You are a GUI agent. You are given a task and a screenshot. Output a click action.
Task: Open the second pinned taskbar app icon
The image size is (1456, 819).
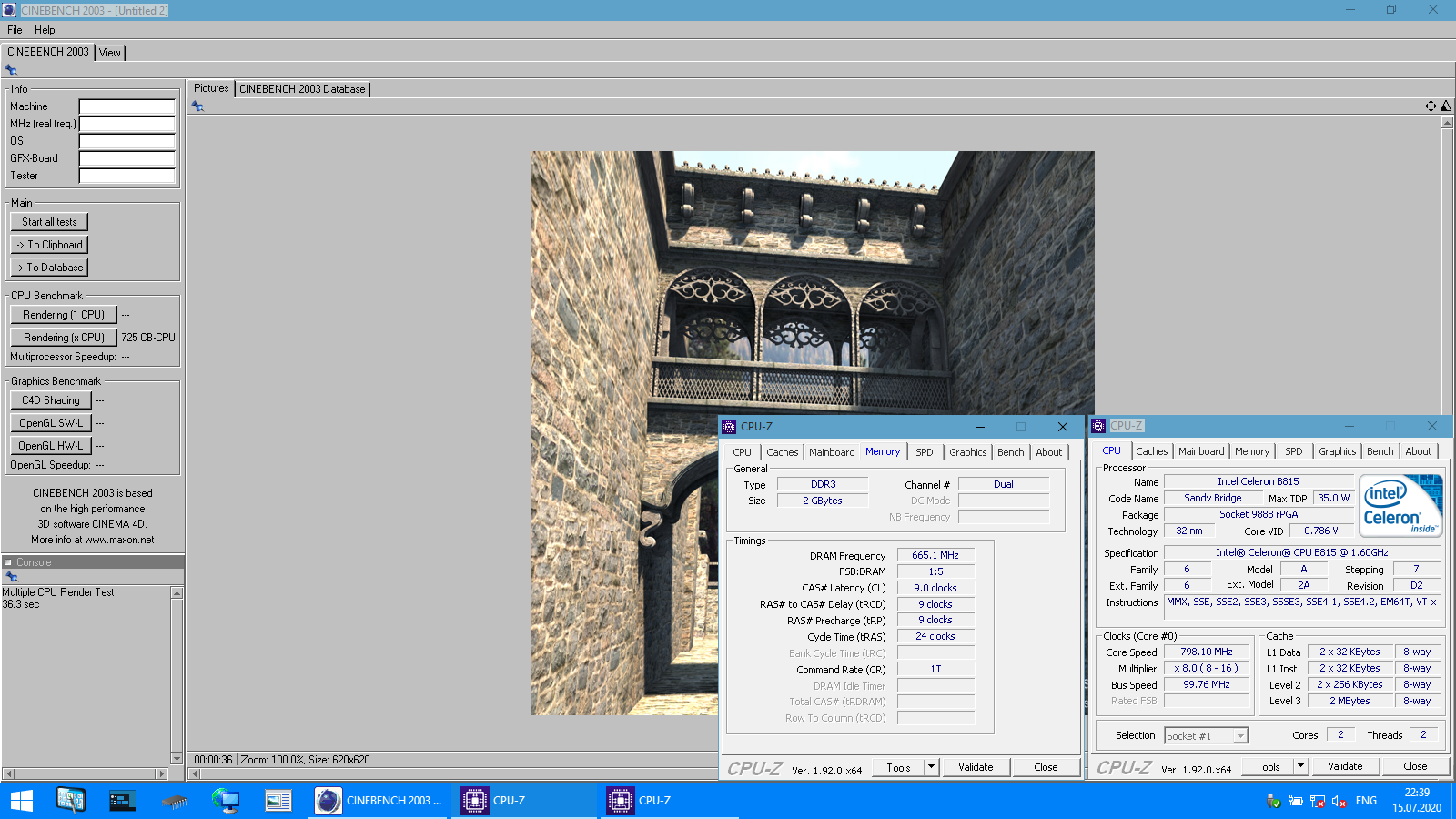70,801
